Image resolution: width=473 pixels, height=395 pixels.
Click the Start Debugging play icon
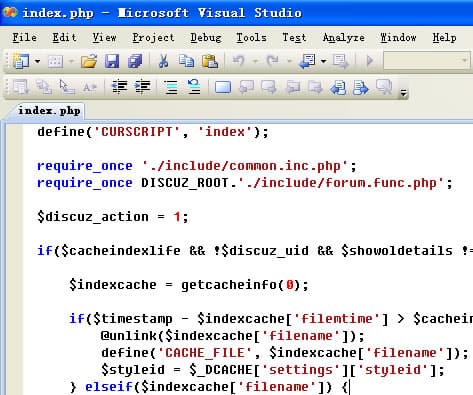pos(369,61)
